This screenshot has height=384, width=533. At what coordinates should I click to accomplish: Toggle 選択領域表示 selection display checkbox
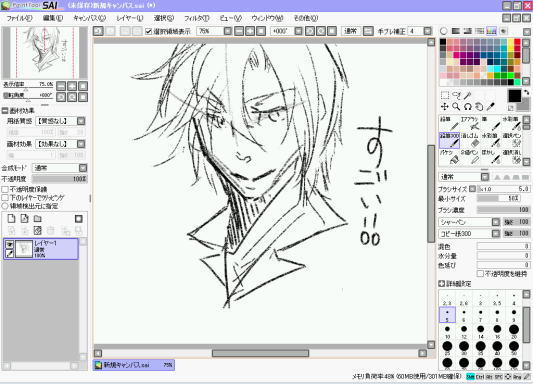click(148, 31)
